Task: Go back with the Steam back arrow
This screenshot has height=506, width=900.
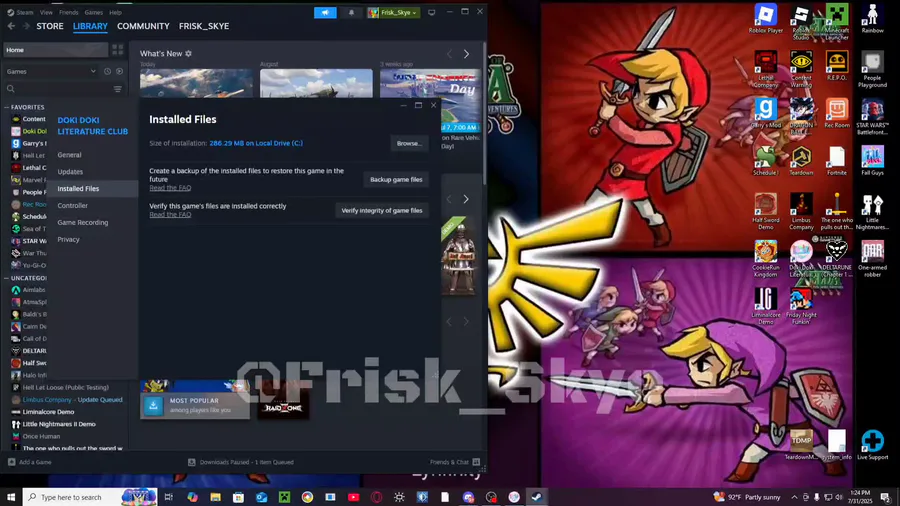Action: 11,26
